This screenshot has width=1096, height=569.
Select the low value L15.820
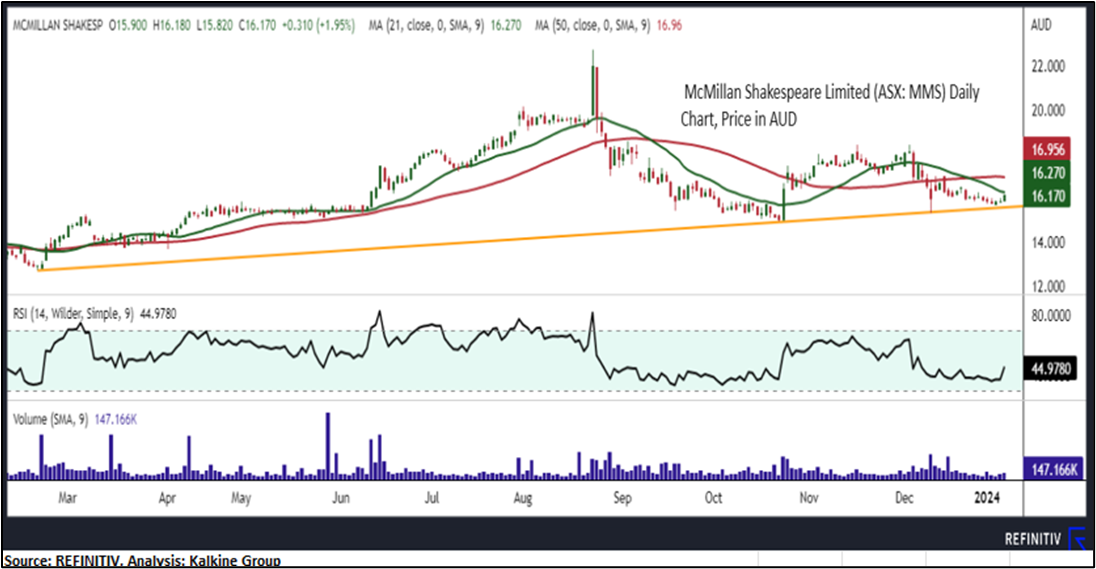tap(215, 26)
